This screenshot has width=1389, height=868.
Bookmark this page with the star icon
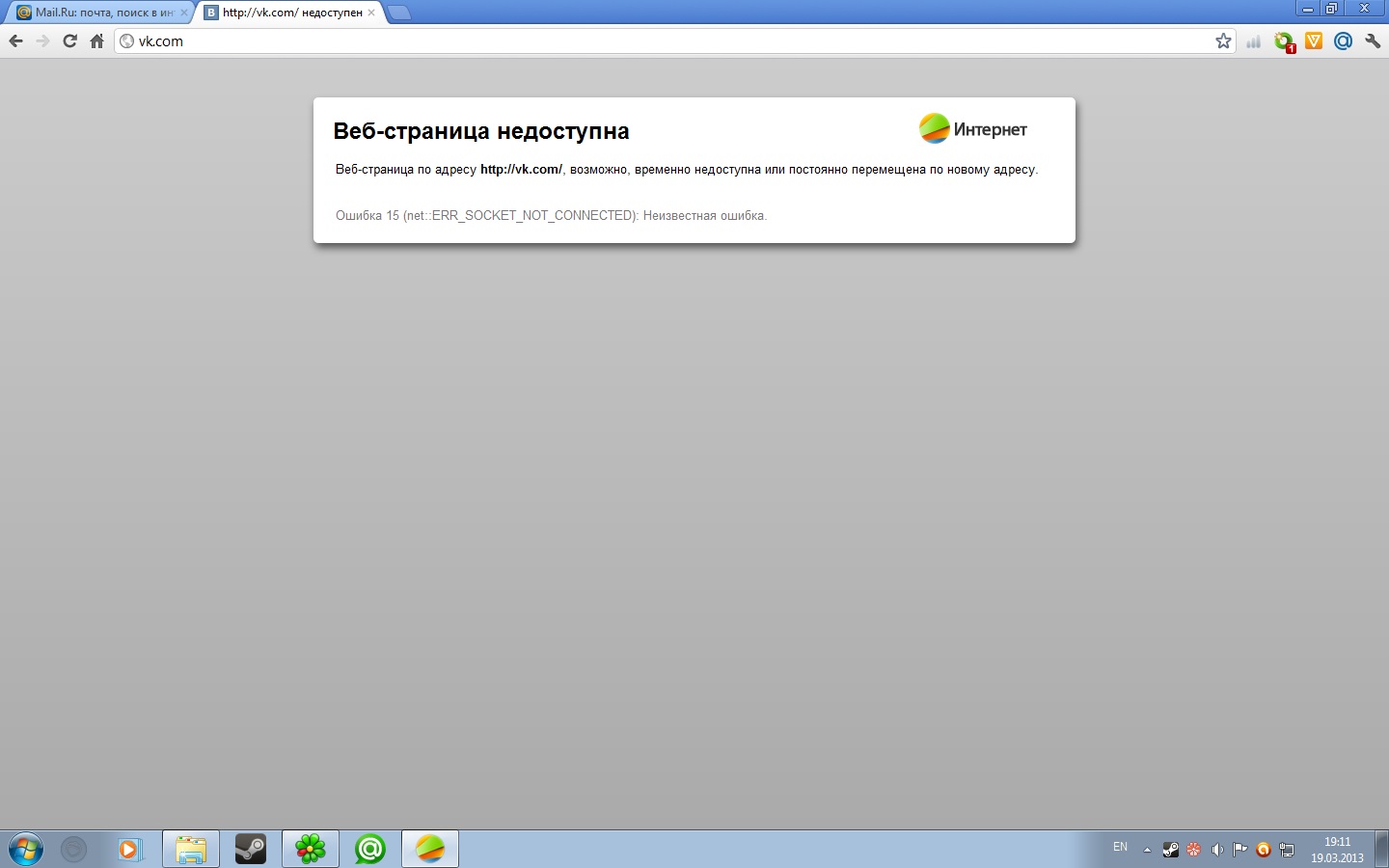pos(1223,41)
